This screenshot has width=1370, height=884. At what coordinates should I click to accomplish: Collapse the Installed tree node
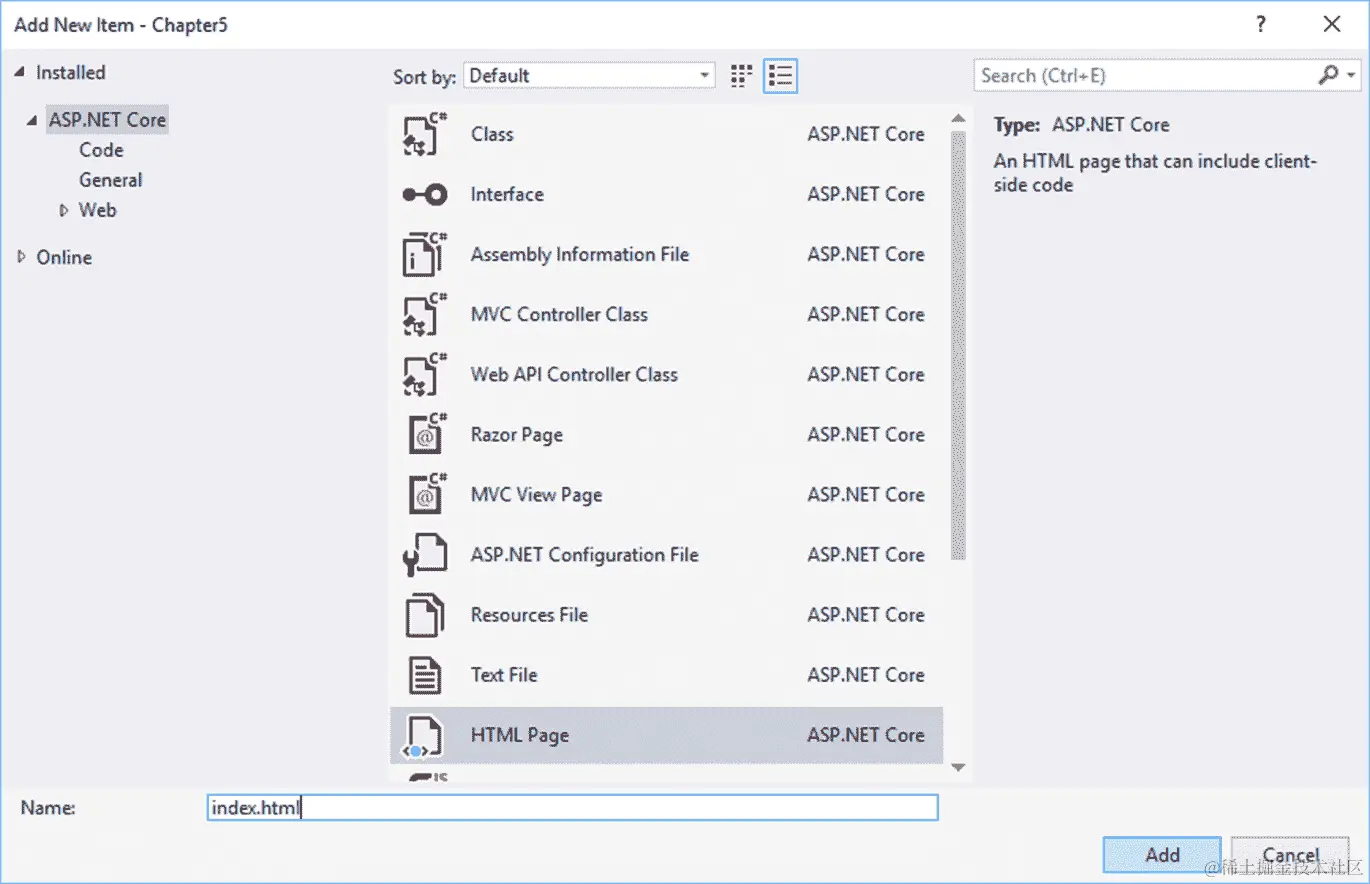20,73
